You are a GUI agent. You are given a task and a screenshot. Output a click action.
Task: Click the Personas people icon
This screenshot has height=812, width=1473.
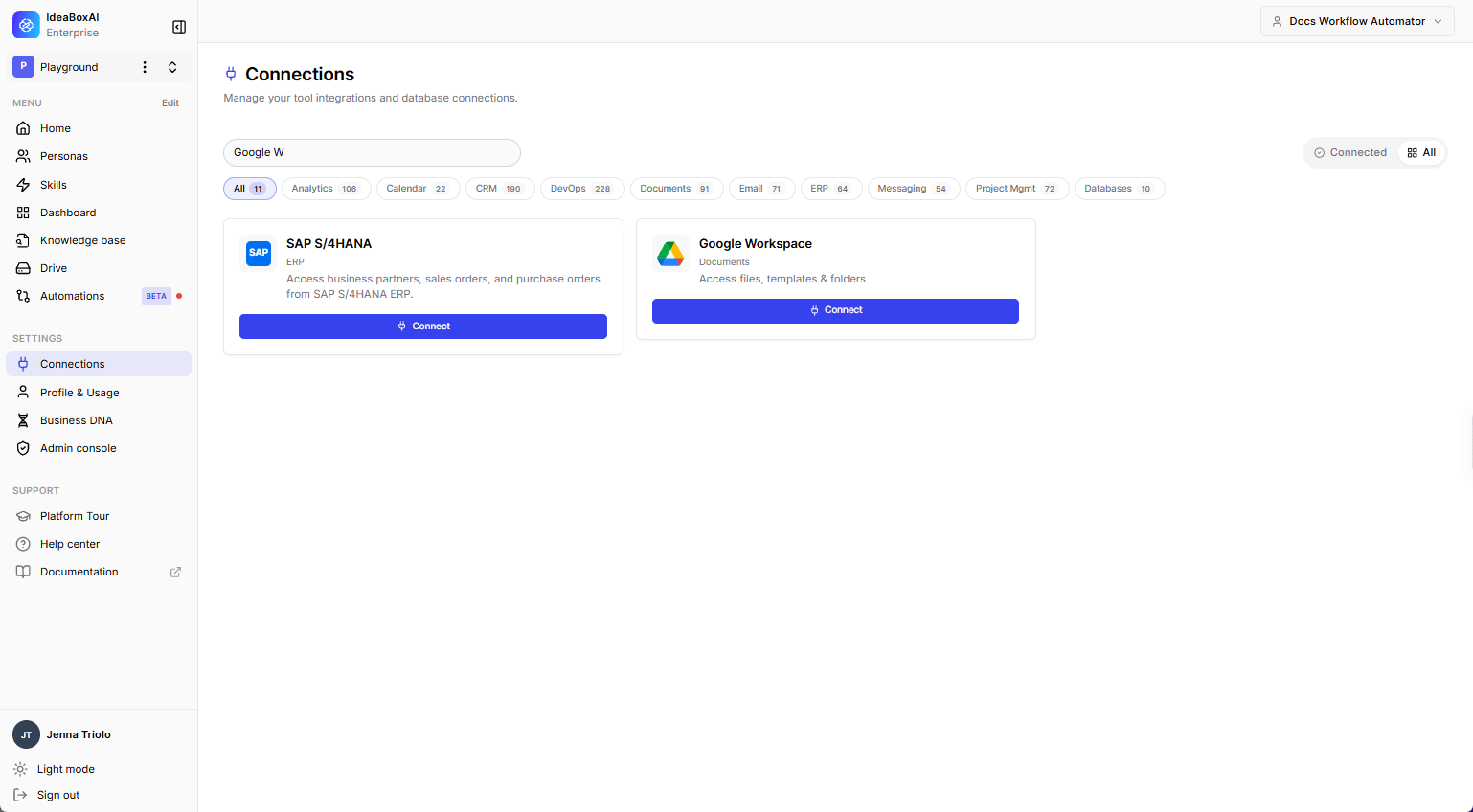point(23,156)
